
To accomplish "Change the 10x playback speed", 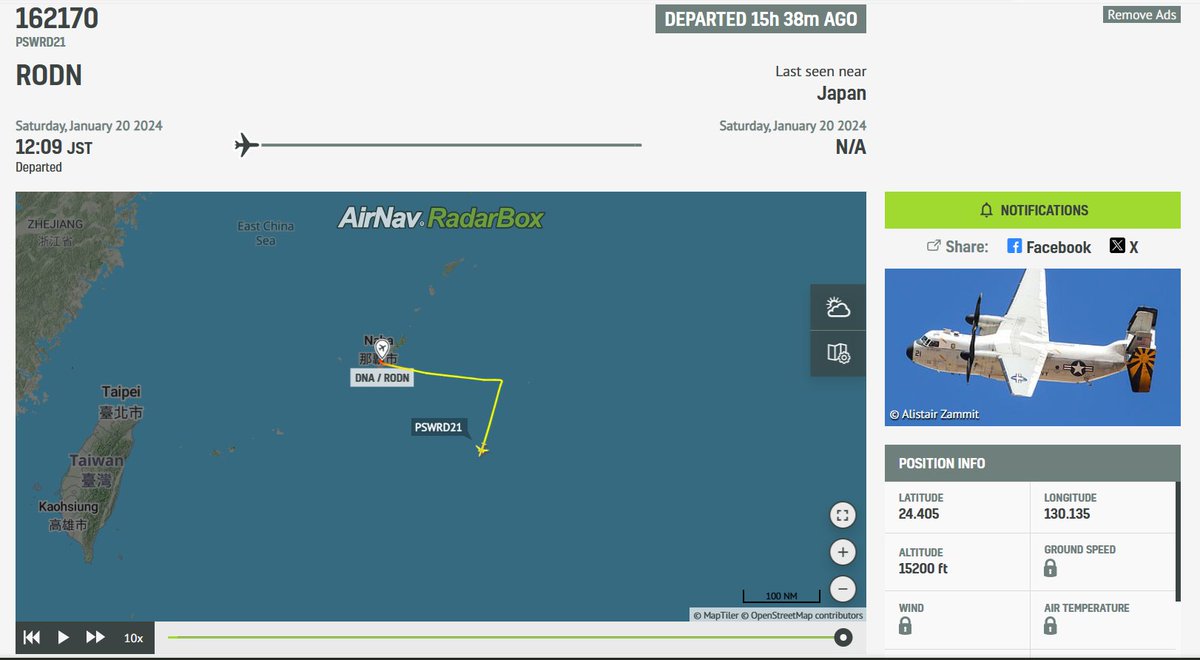I will [133, 638].
